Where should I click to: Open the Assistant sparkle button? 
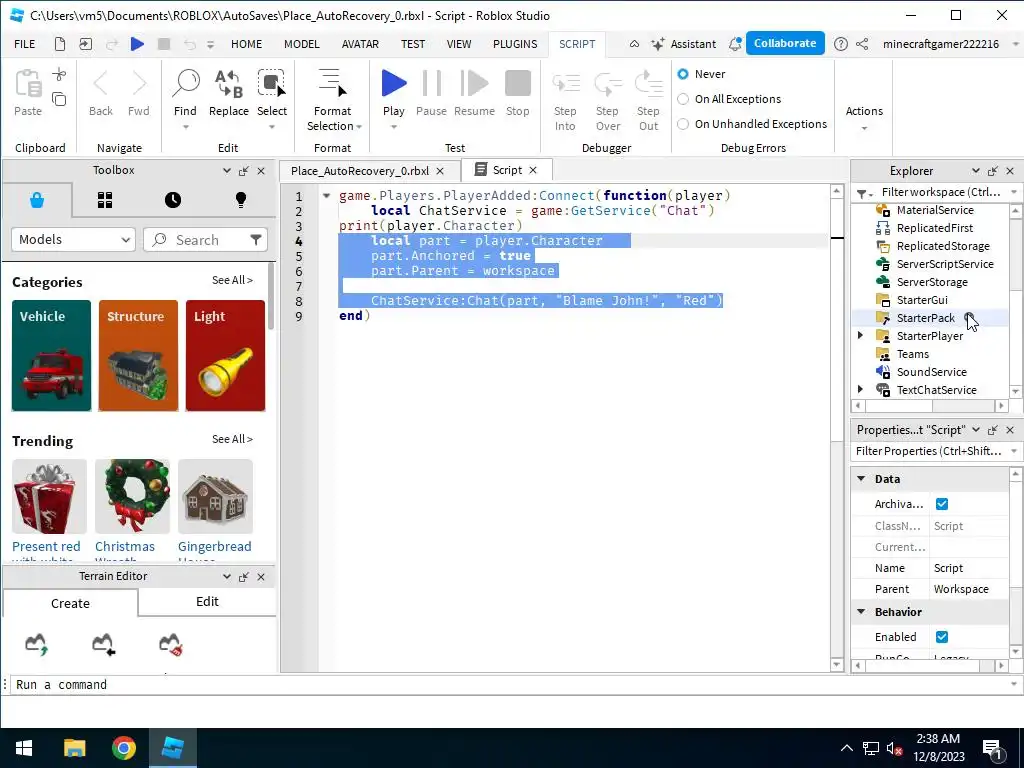[684, 44]
